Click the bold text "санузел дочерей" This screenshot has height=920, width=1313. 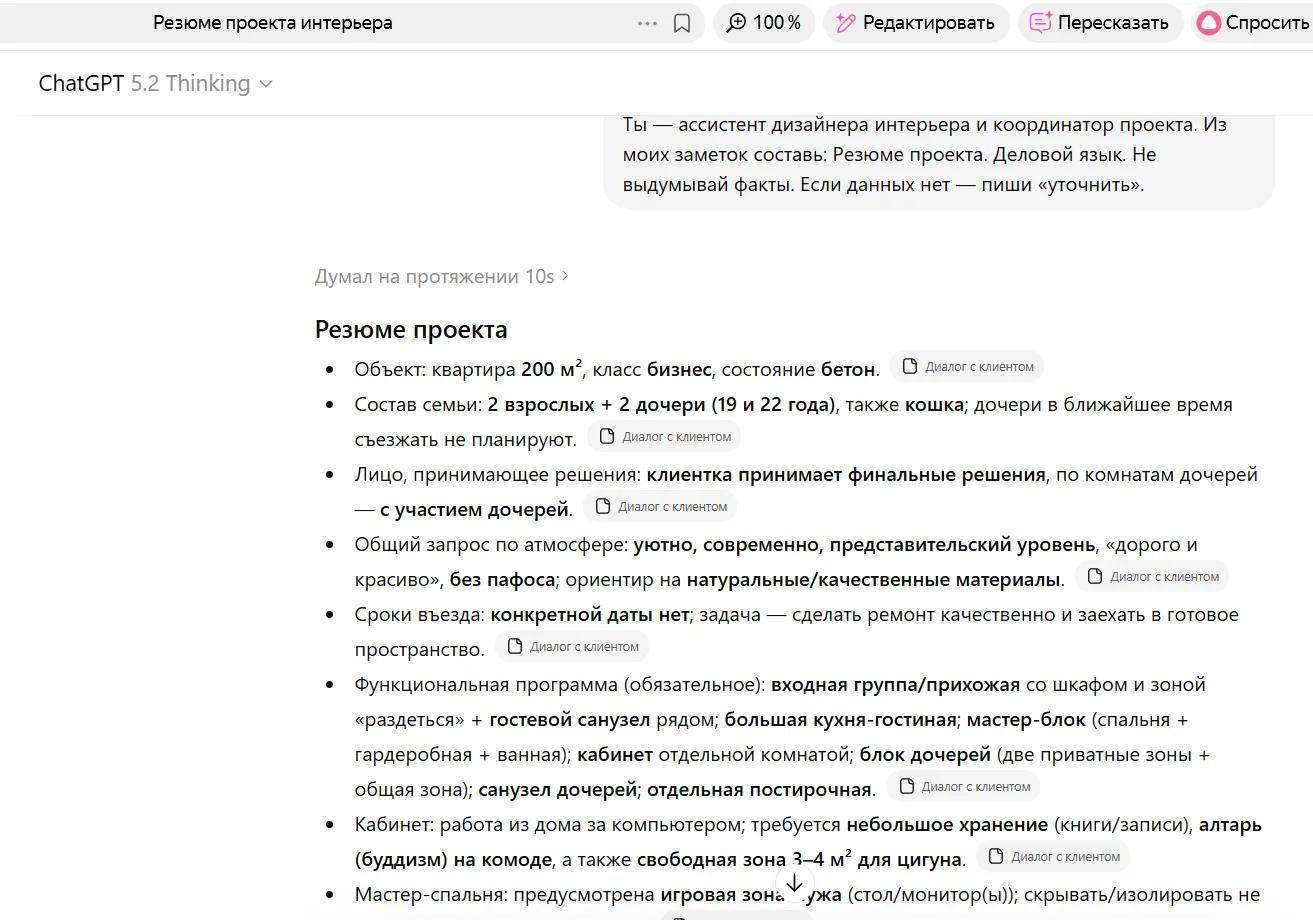click(558, 789)
